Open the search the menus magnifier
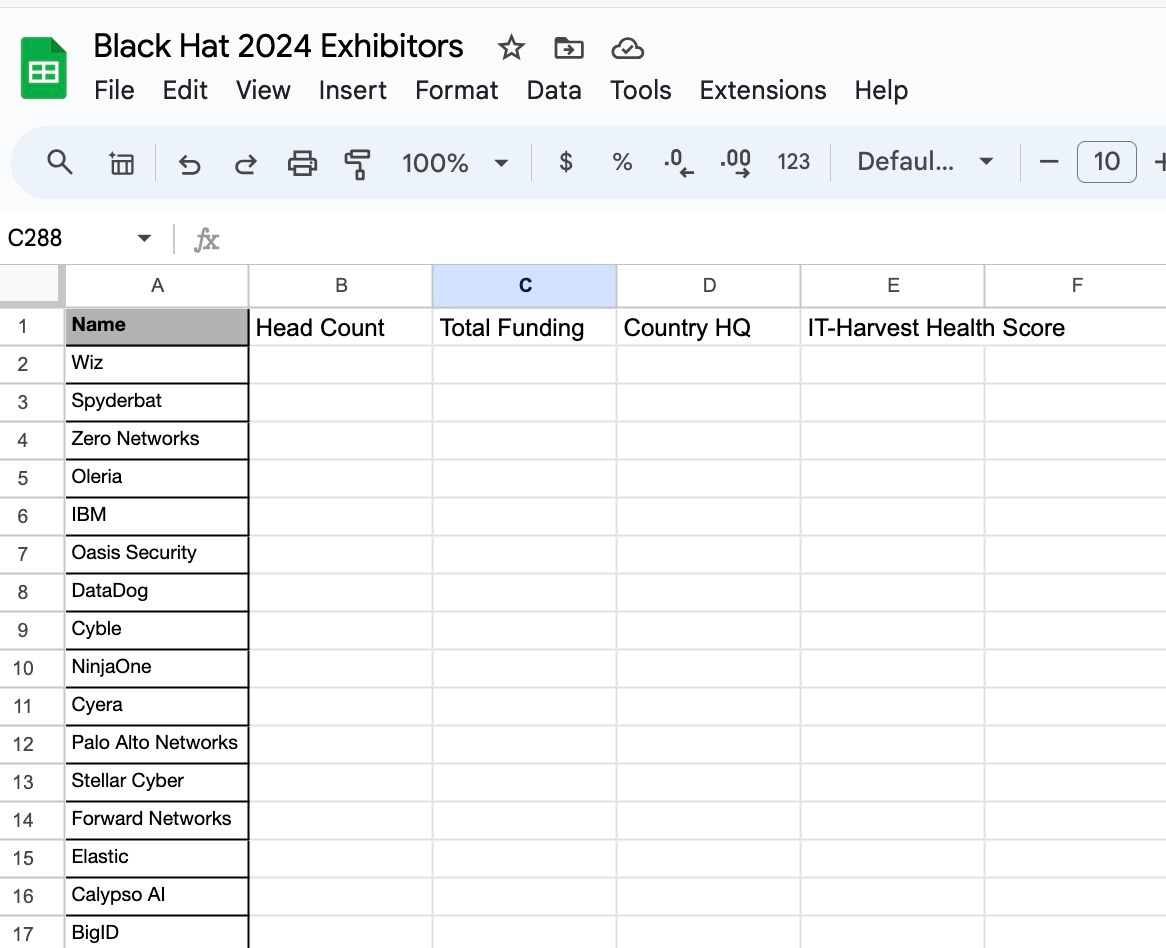The height and width of the screenshot is (948, 1166). point(59,162)
